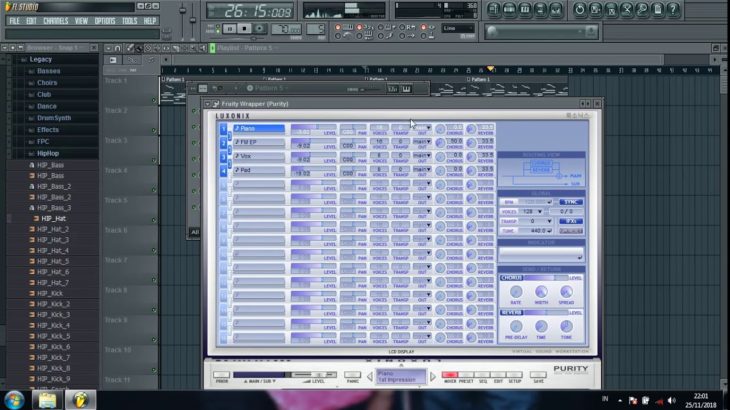Viewport: 730px width, 410px height.
Task: Select the HIP_Bass_2 sample with speaker icon
Action: [54, 187]
